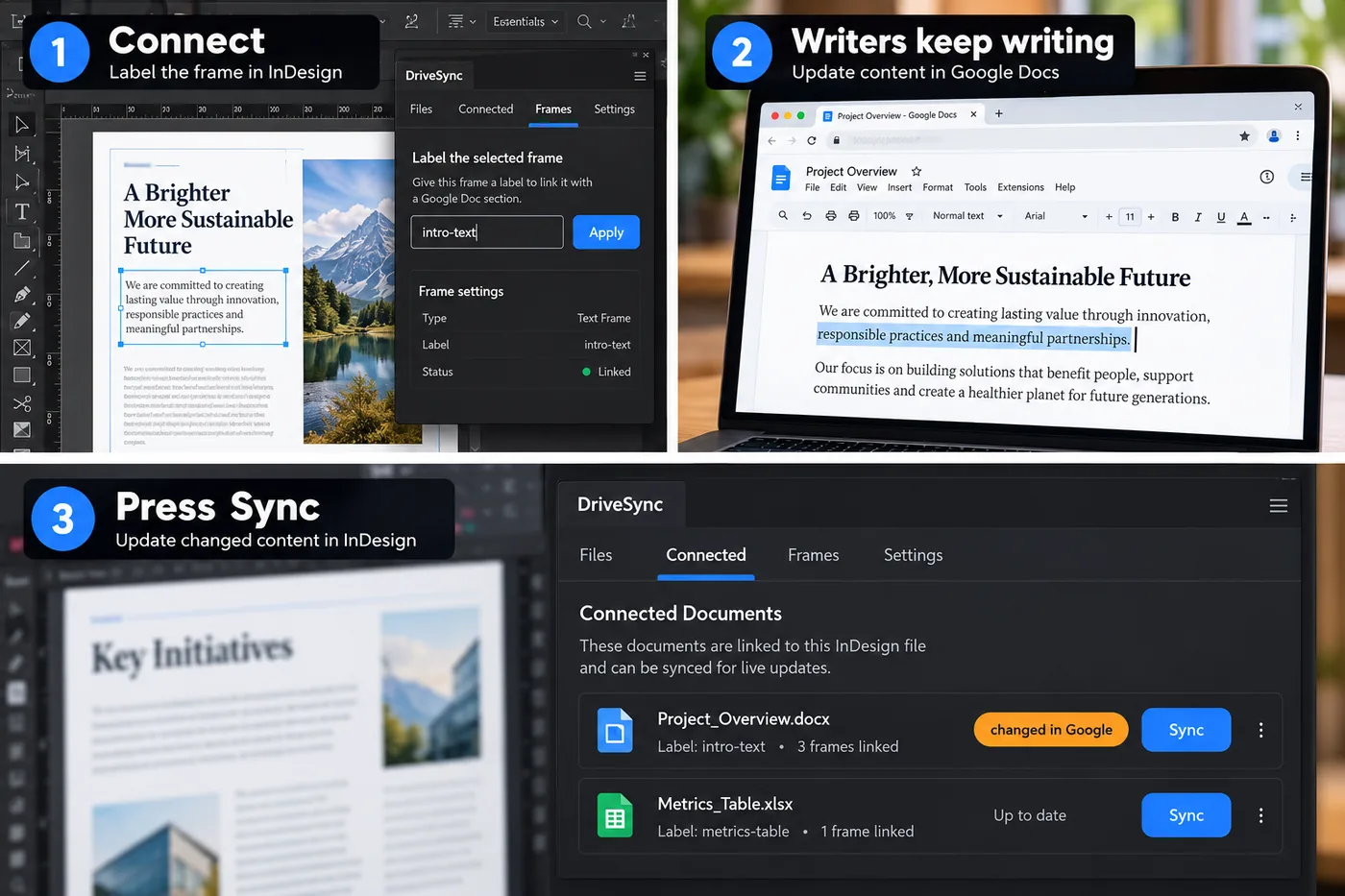Select the Selection tool in InDesign toolbar
Viewport: 1345px width, 896px height.
point(21,125)
